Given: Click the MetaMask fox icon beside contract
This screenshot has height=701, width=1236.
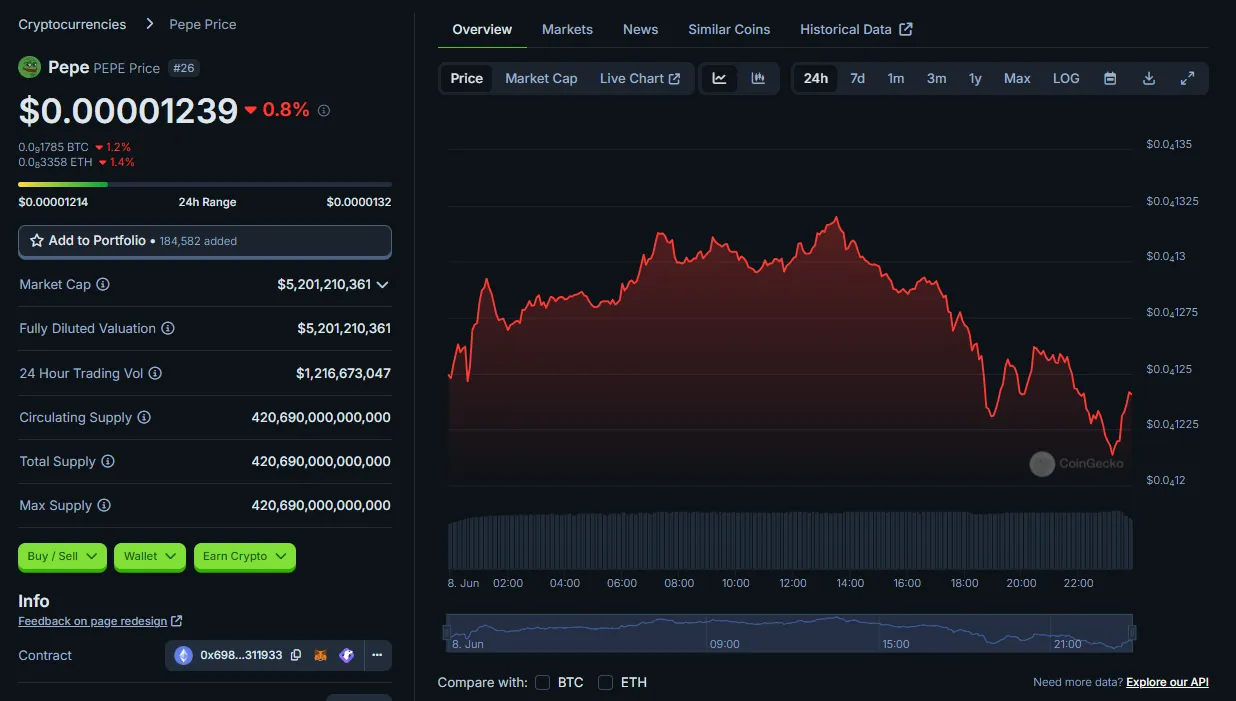Looking at the screenshot, I should (x=321, y=655).
